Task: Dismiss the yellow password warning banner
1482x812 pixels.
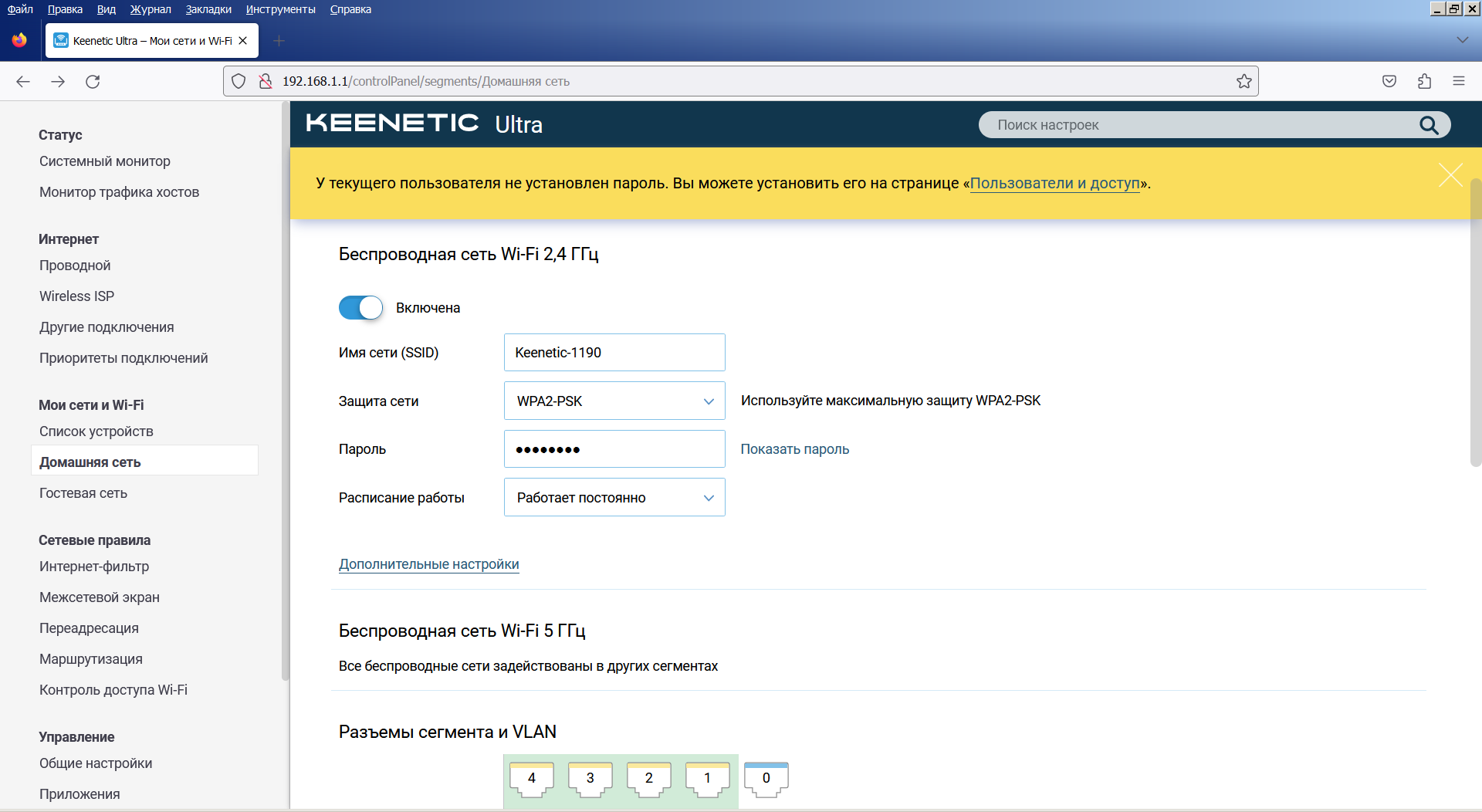Action: tap(1450, 175)
